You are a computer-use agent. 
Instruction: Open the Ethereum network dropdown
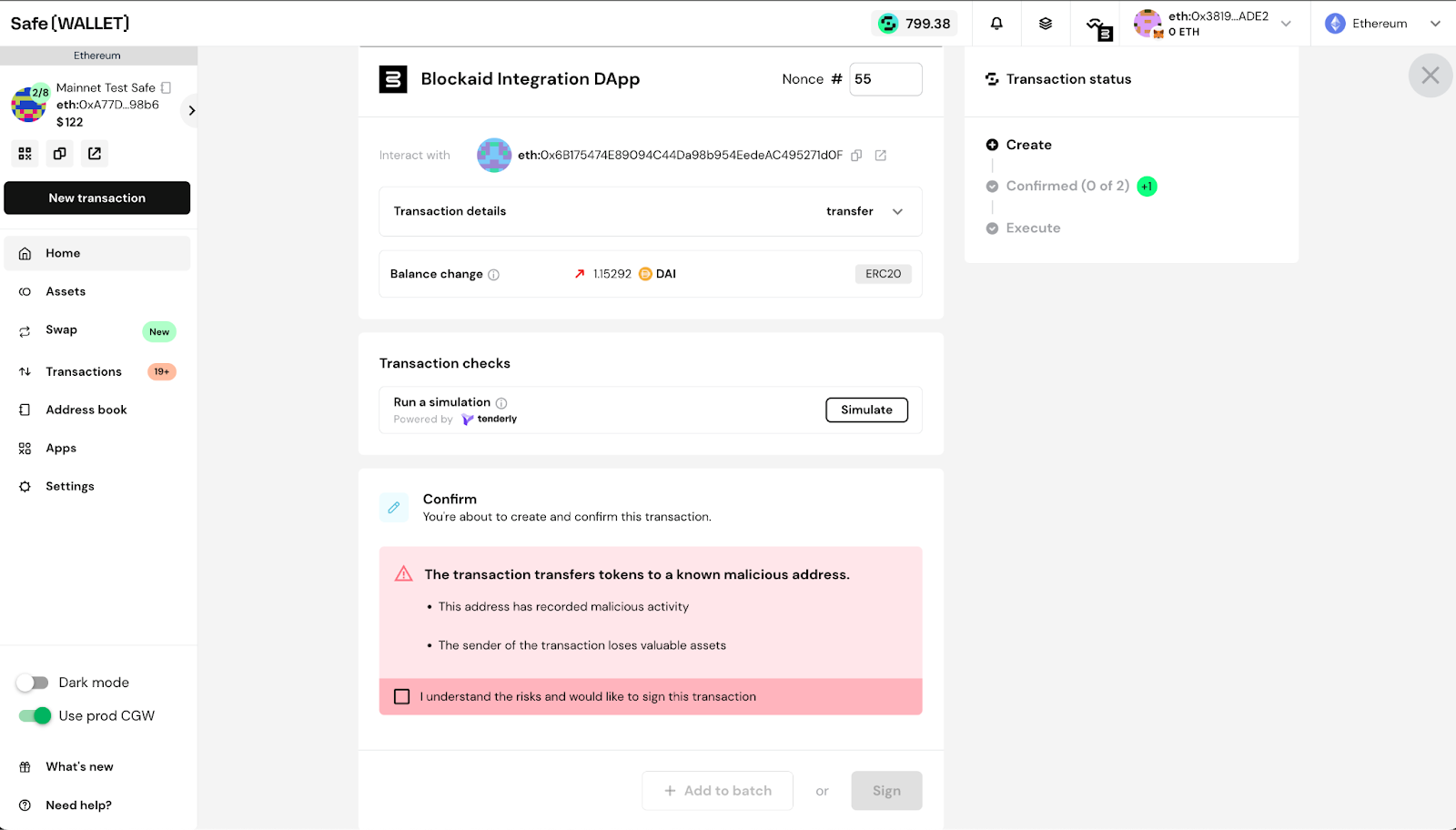pyautogui.click(x=1382, y=24)
